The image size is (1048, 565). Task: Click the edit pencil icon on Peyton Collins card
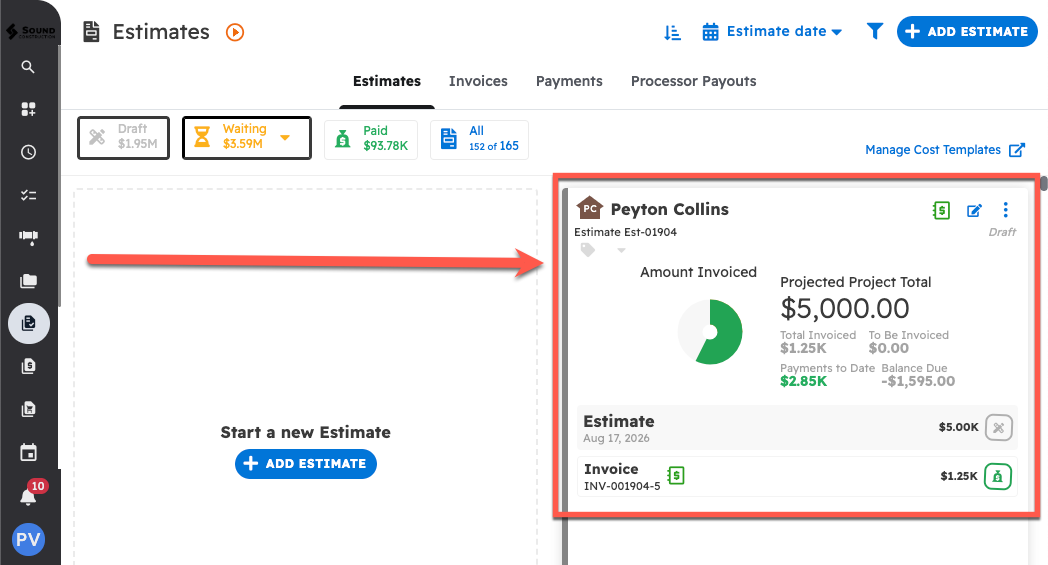point(974,210)
